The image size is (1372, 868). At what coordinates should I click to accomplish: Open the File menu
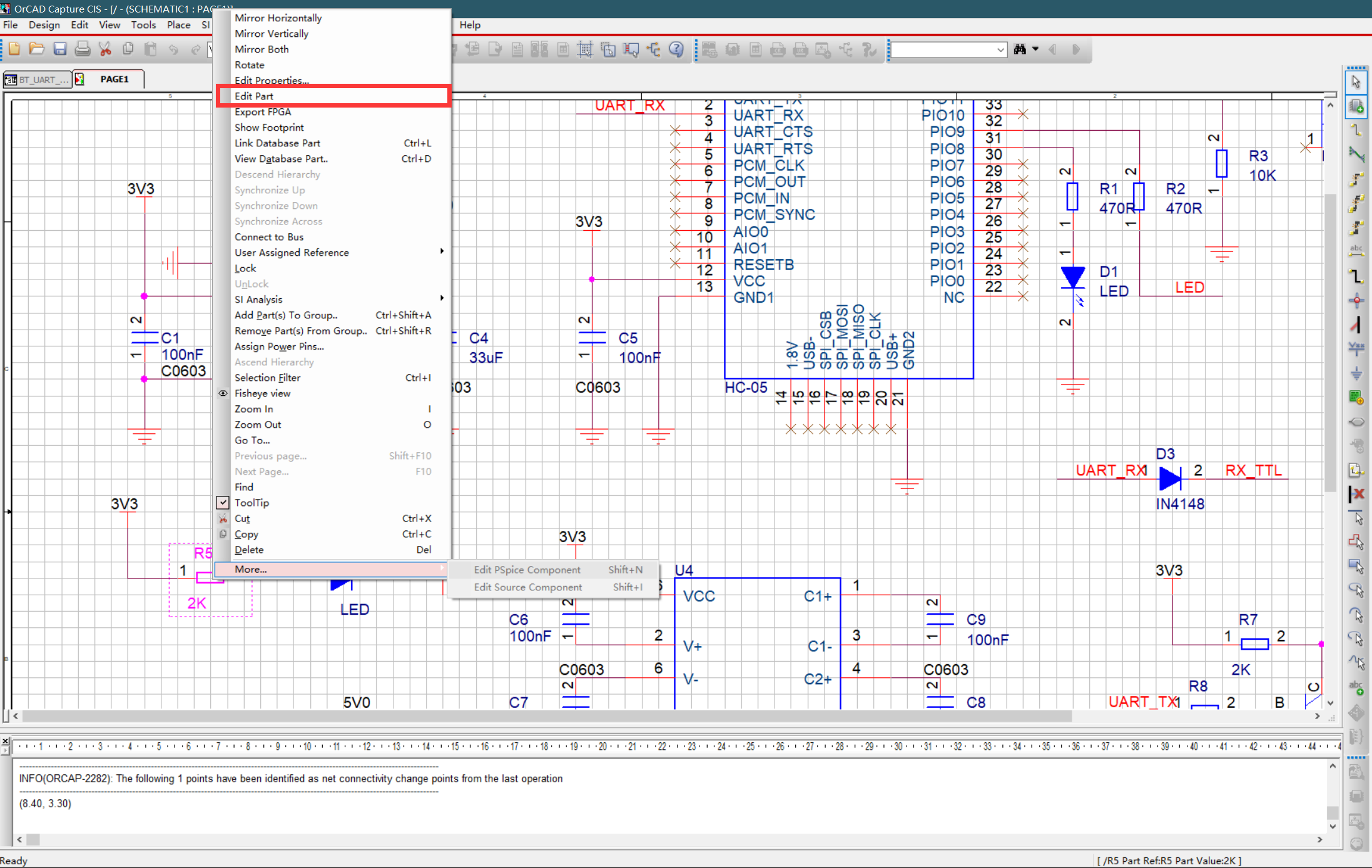[11, 25]
